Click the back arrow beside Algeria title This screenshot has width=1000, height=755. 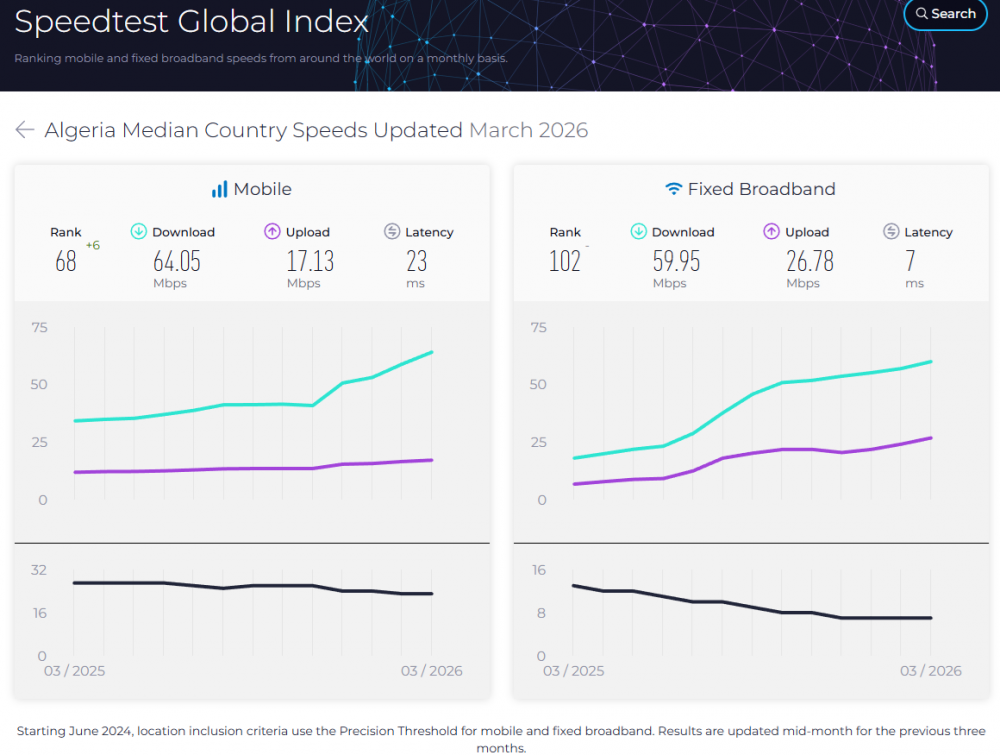pyautogui.click(x=25, y=130)
